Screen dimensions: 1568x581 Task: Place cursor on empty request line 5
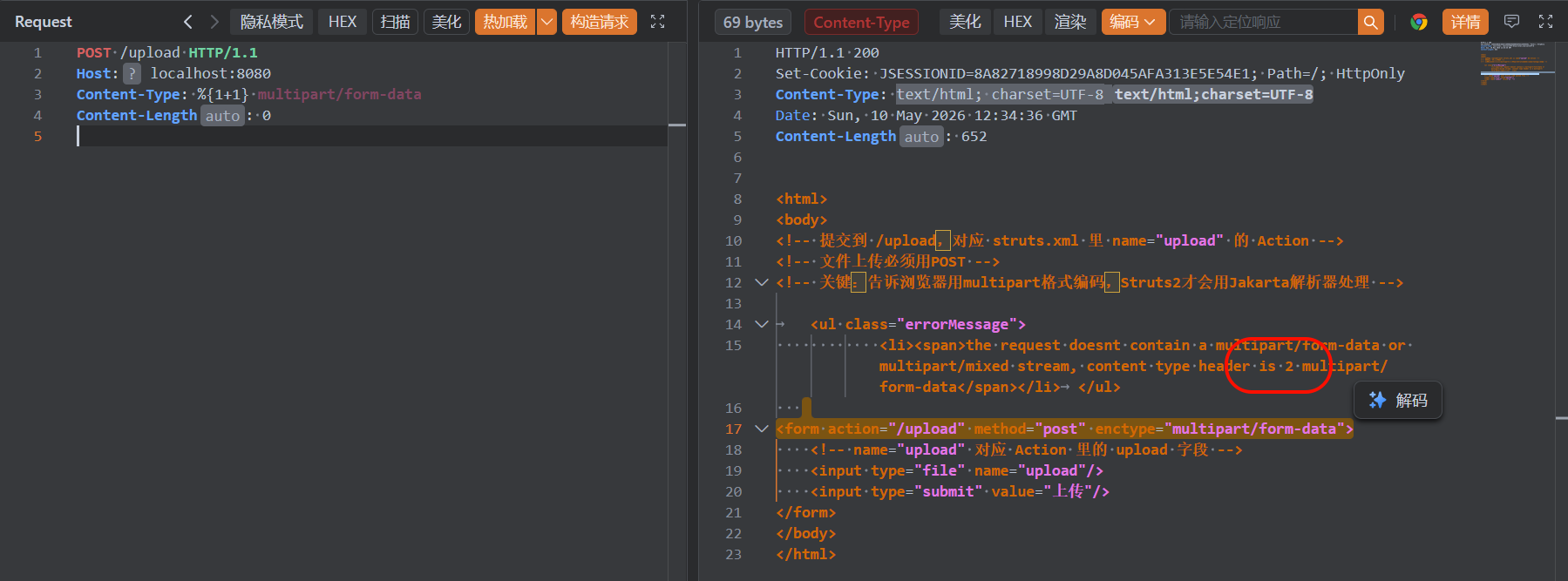[x=372, y=136]
